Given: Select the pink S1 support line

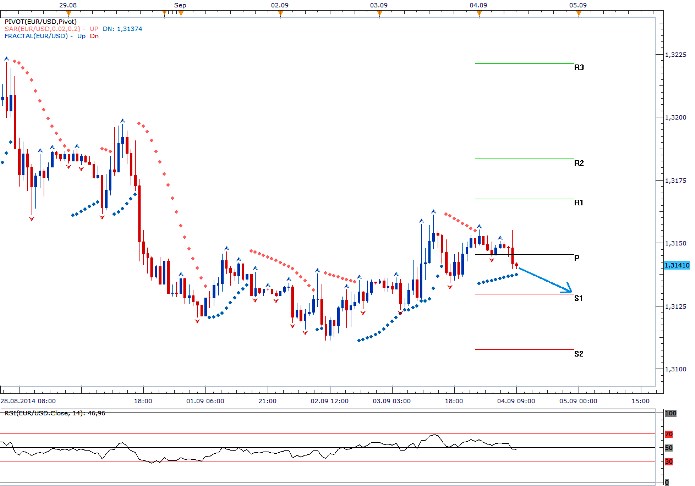Looking at the screenshot, I should pyautogui.click(x=524, y=294).
